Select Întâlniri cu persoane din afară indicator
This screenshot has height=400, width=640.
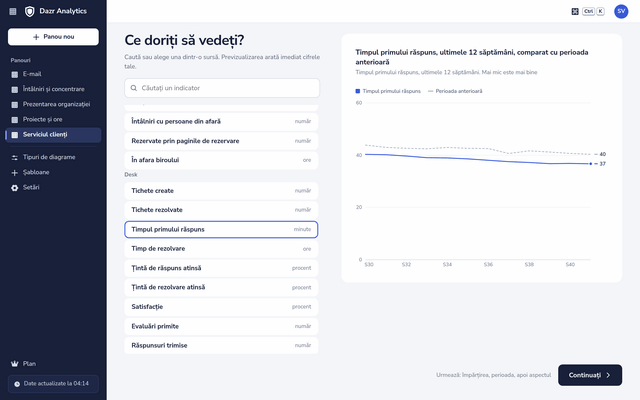click(x=221, y=122)
